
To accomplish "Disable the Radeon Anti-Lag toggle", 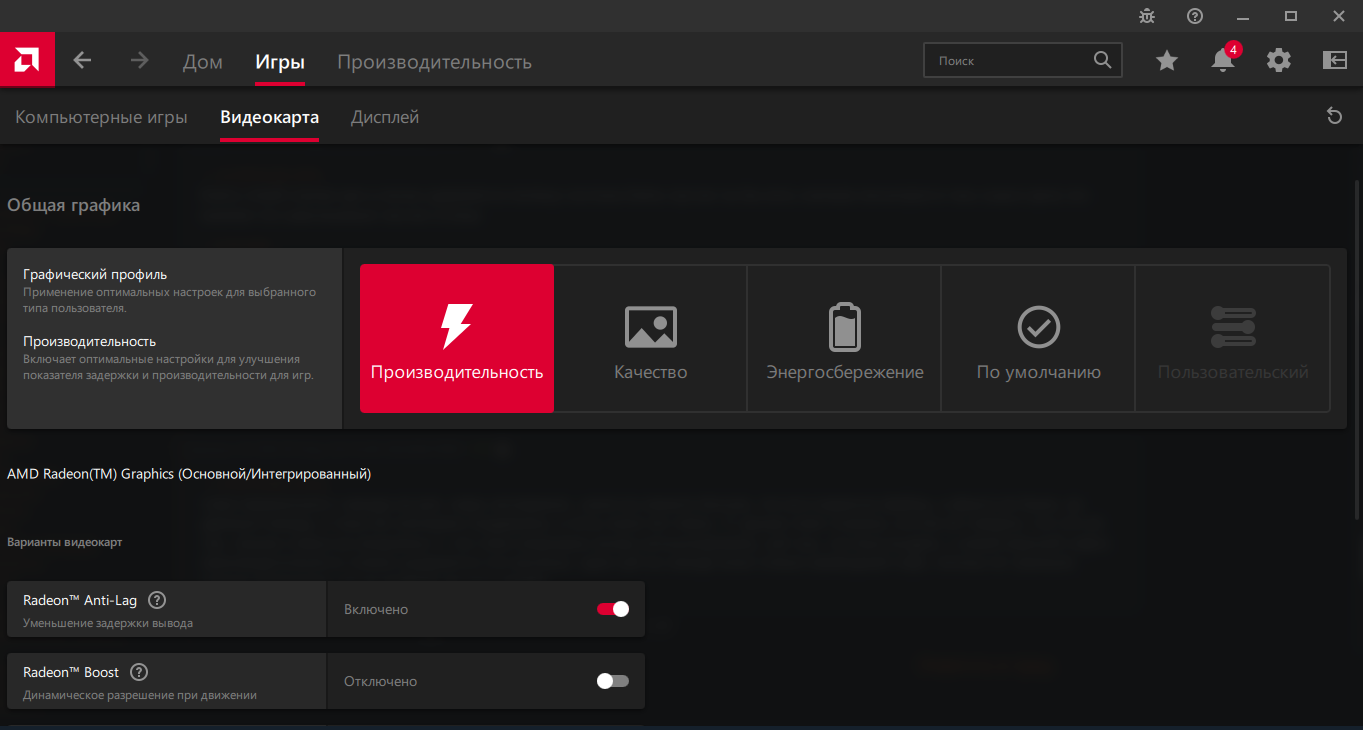I will tap(613, 609).
